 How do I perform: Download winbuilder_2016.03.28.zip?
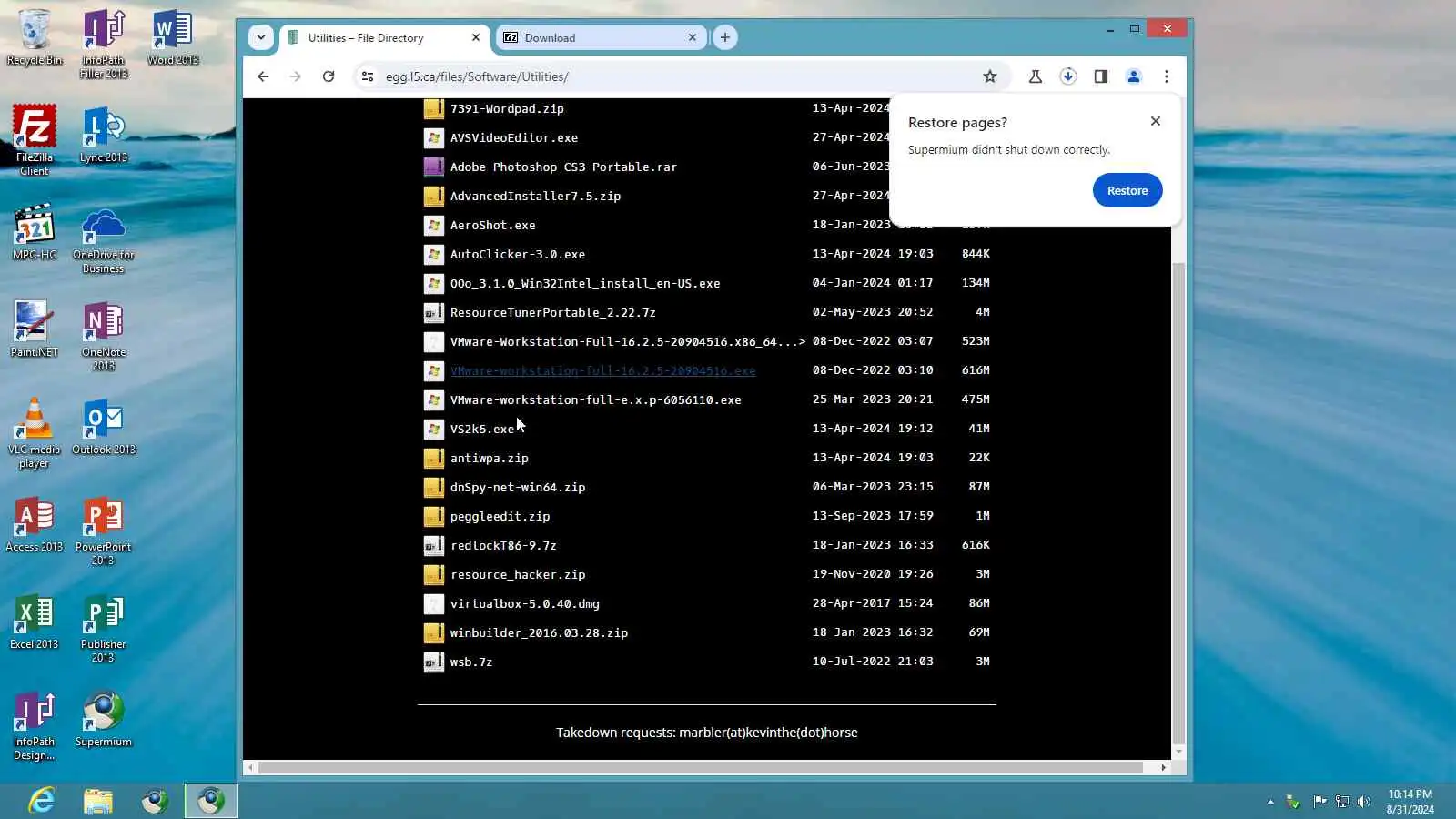pos(539,632)
